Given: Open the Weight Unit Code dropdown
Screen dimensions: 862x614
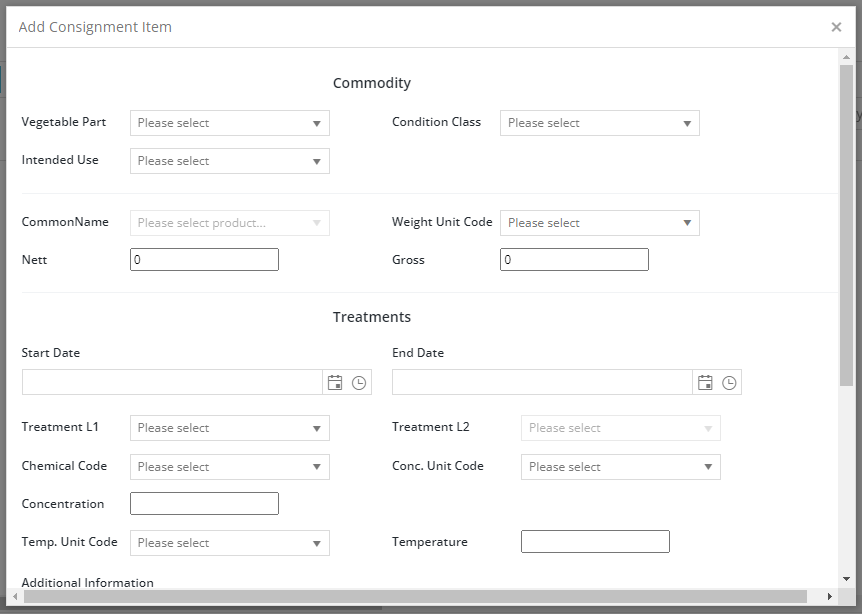Looking at the screenshot, I should pyautogui.click(x=600, y=223).
